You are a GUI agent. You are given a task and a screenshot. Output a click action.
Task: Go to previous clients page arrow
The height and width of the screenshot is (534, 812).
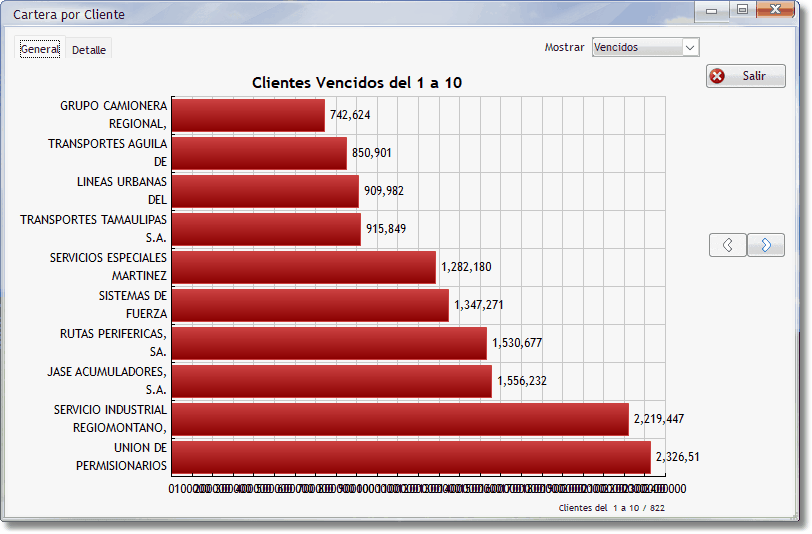(728, 245)
